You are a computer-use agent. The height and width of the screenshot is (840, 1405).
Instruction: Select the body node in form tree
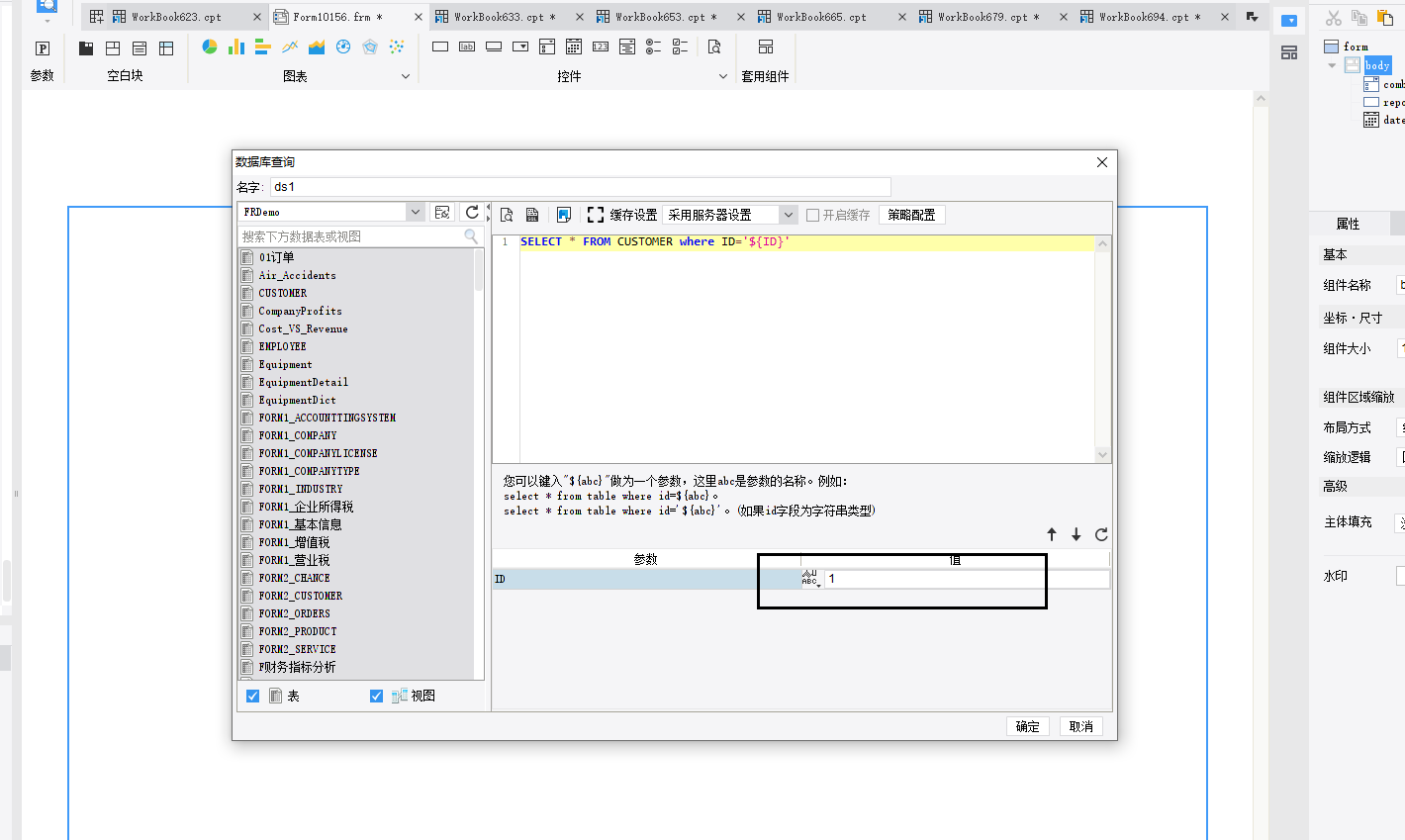1377,65
